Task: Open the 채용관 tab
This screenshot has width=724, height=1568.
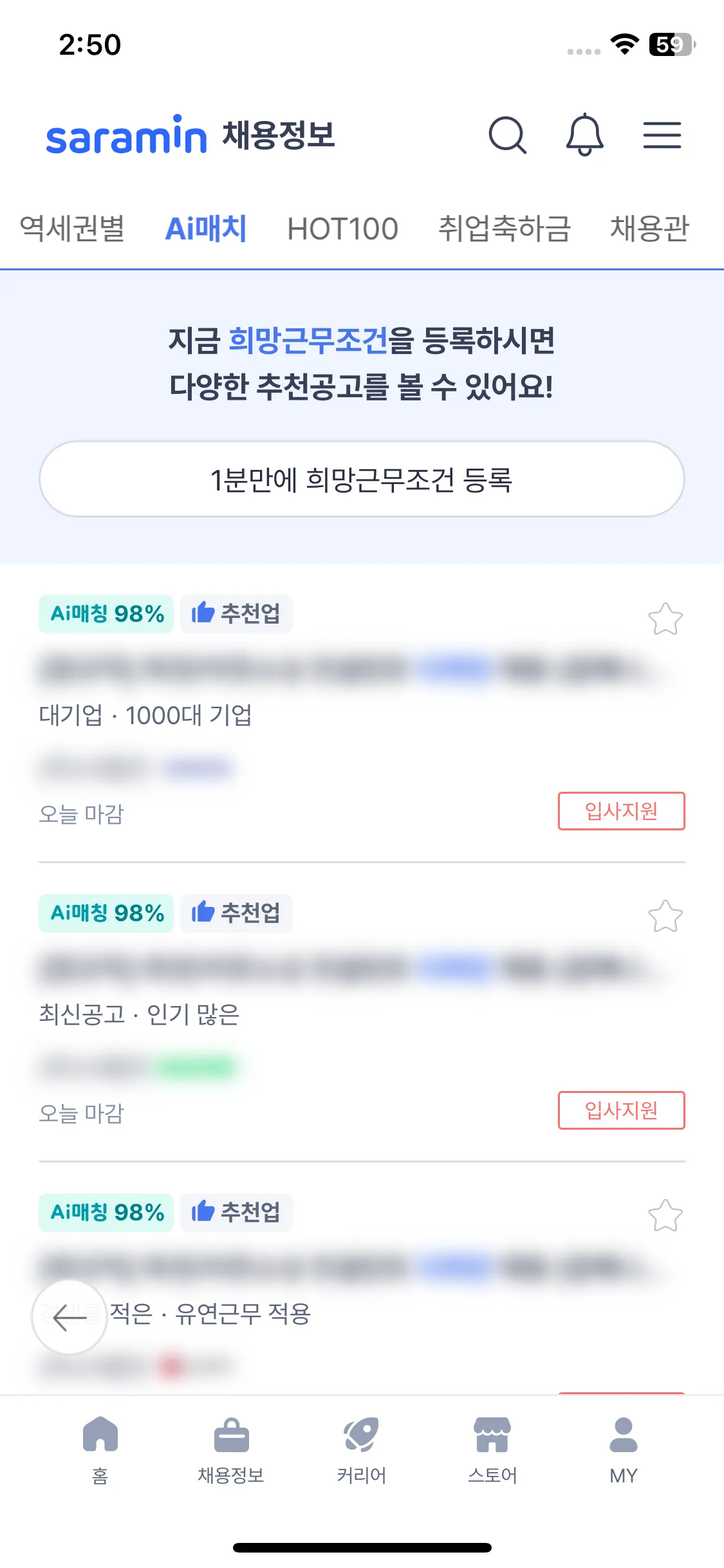Action: [x=649, y=229]
